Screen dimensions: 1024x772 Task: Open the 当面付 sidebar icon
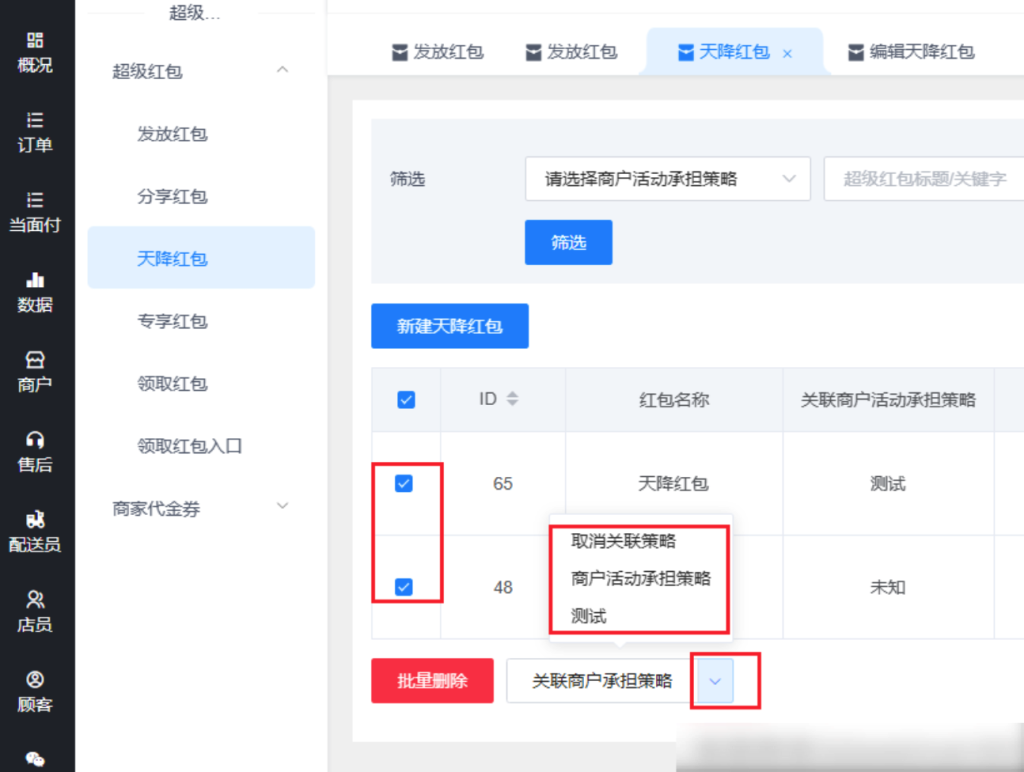click(x=35, y=201)
